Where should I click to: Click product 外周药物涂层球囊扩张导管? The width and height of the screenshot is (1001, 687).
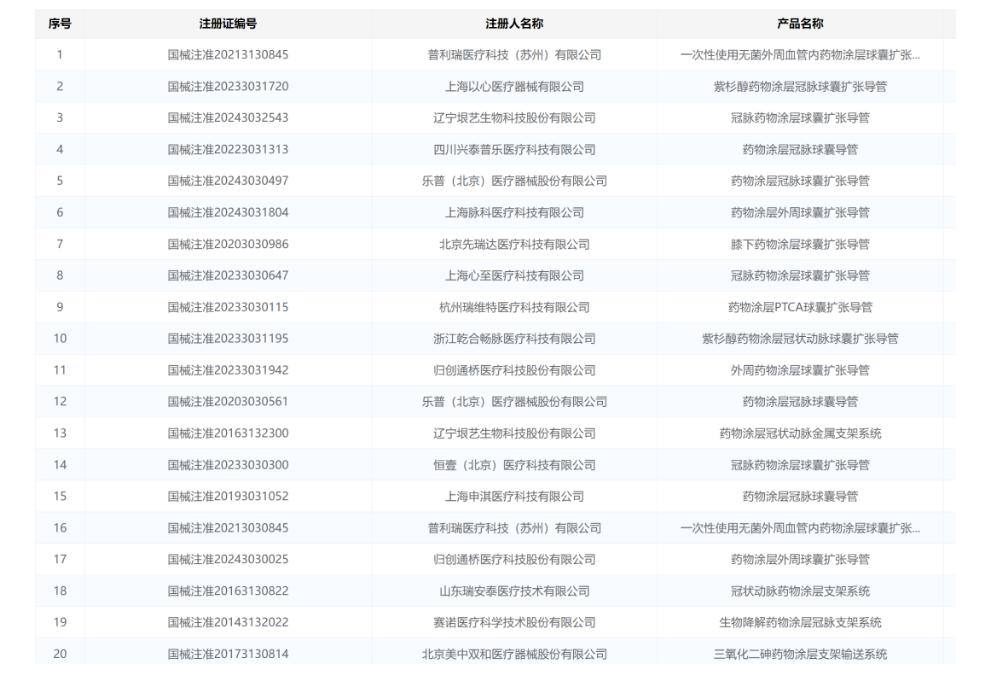click(800, 370)
